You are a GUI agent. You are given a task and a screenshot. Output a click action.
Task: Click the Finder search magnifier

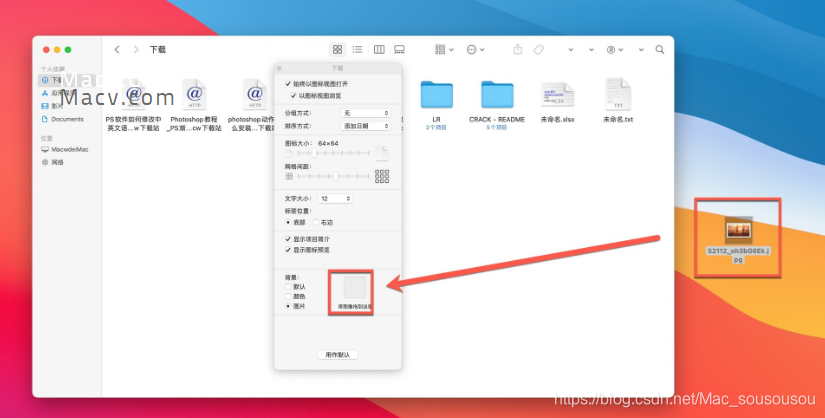[659, 49]
